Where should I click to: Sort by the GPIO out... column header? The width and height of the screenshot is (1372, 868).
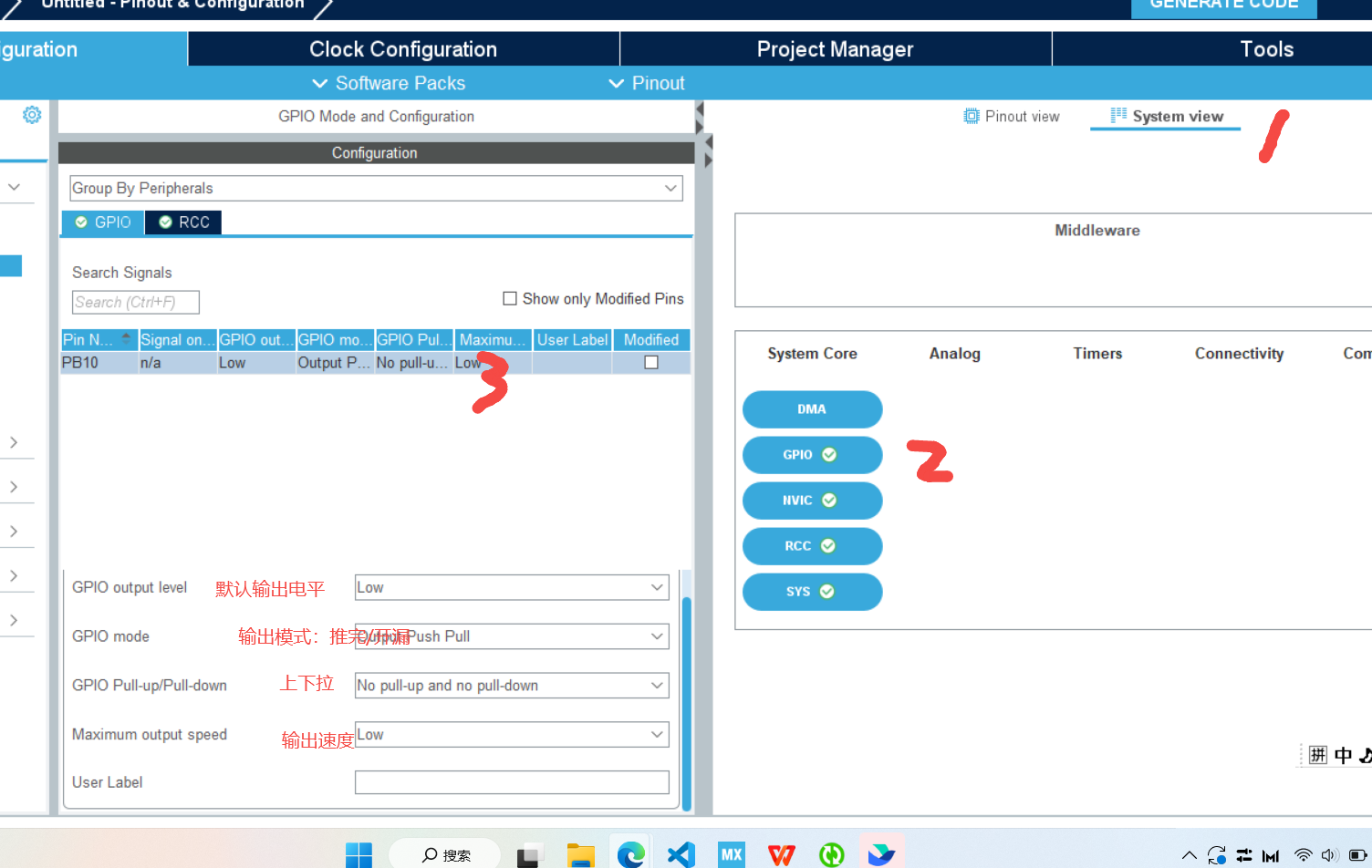256,340
